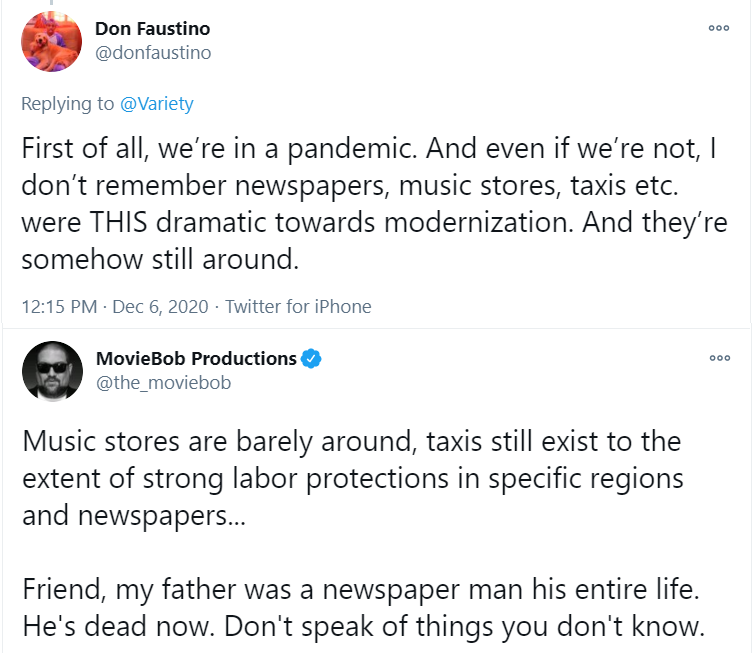Click Don Faustino's profile avatar
The height and width of the screenshot is (664, 754).
point(52,41)
